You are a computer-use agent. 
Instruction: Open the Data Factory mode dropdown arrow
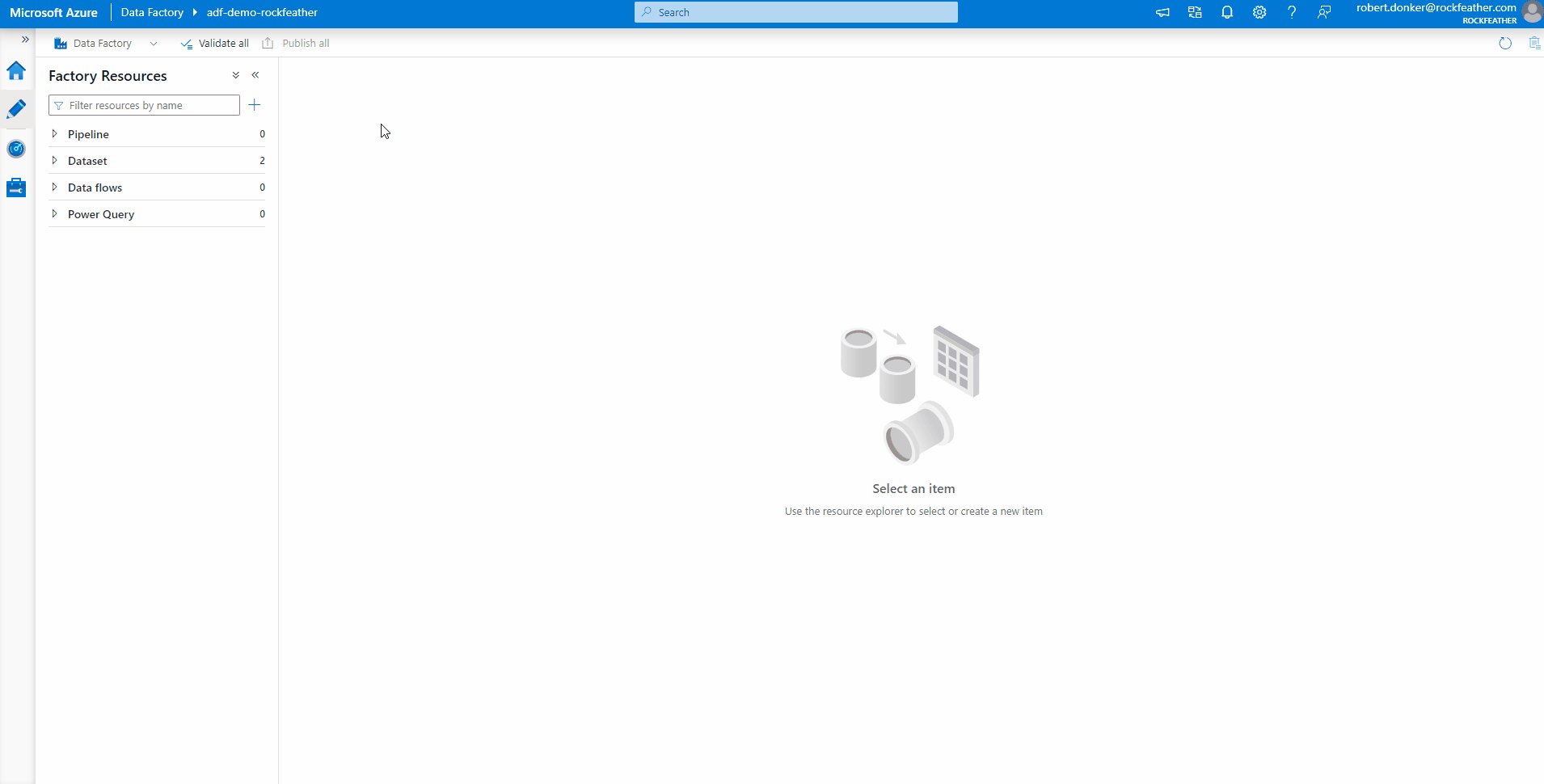(x=154, y=44)
